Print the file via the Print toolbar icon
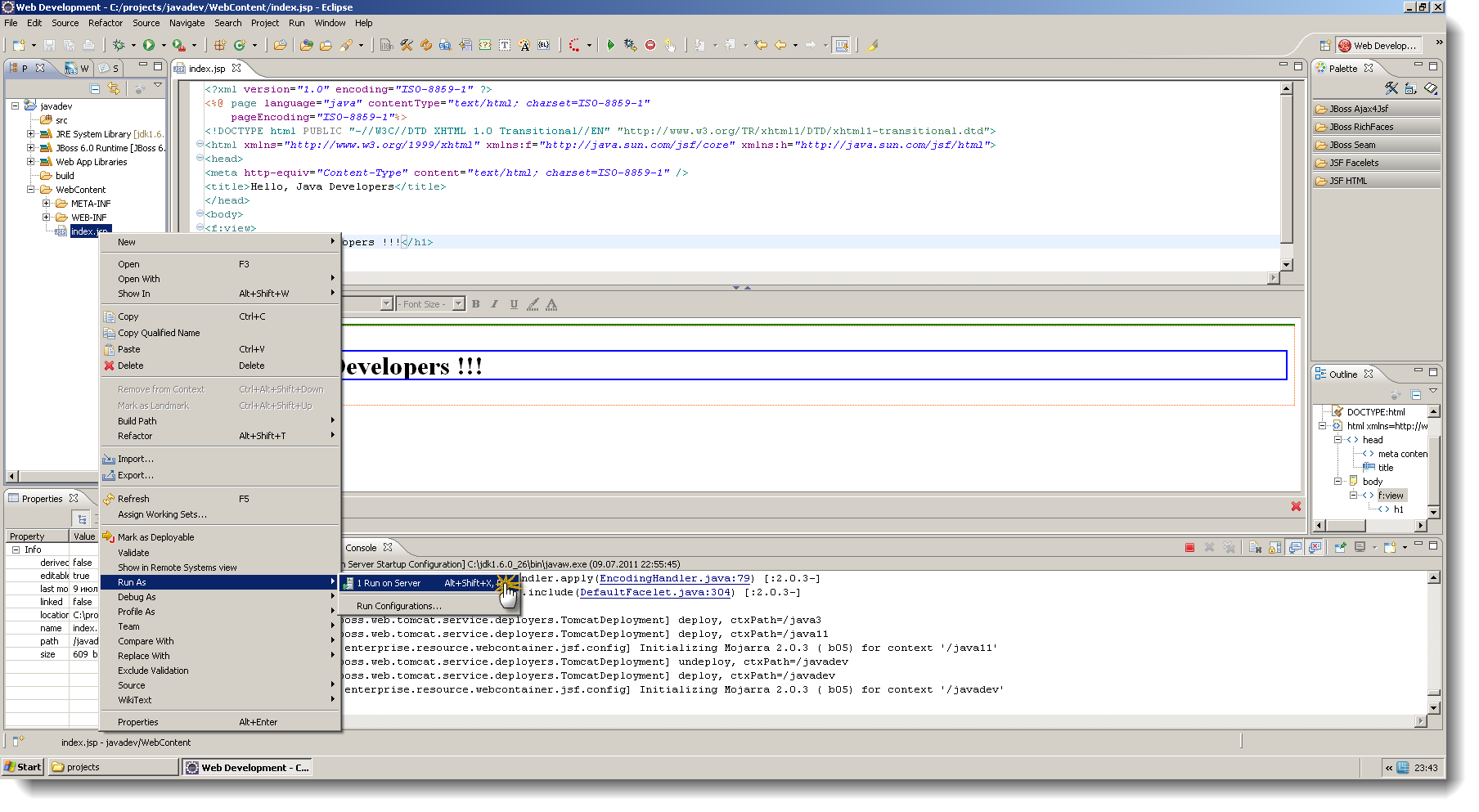The image size is (1479, 812). [90, 47]
